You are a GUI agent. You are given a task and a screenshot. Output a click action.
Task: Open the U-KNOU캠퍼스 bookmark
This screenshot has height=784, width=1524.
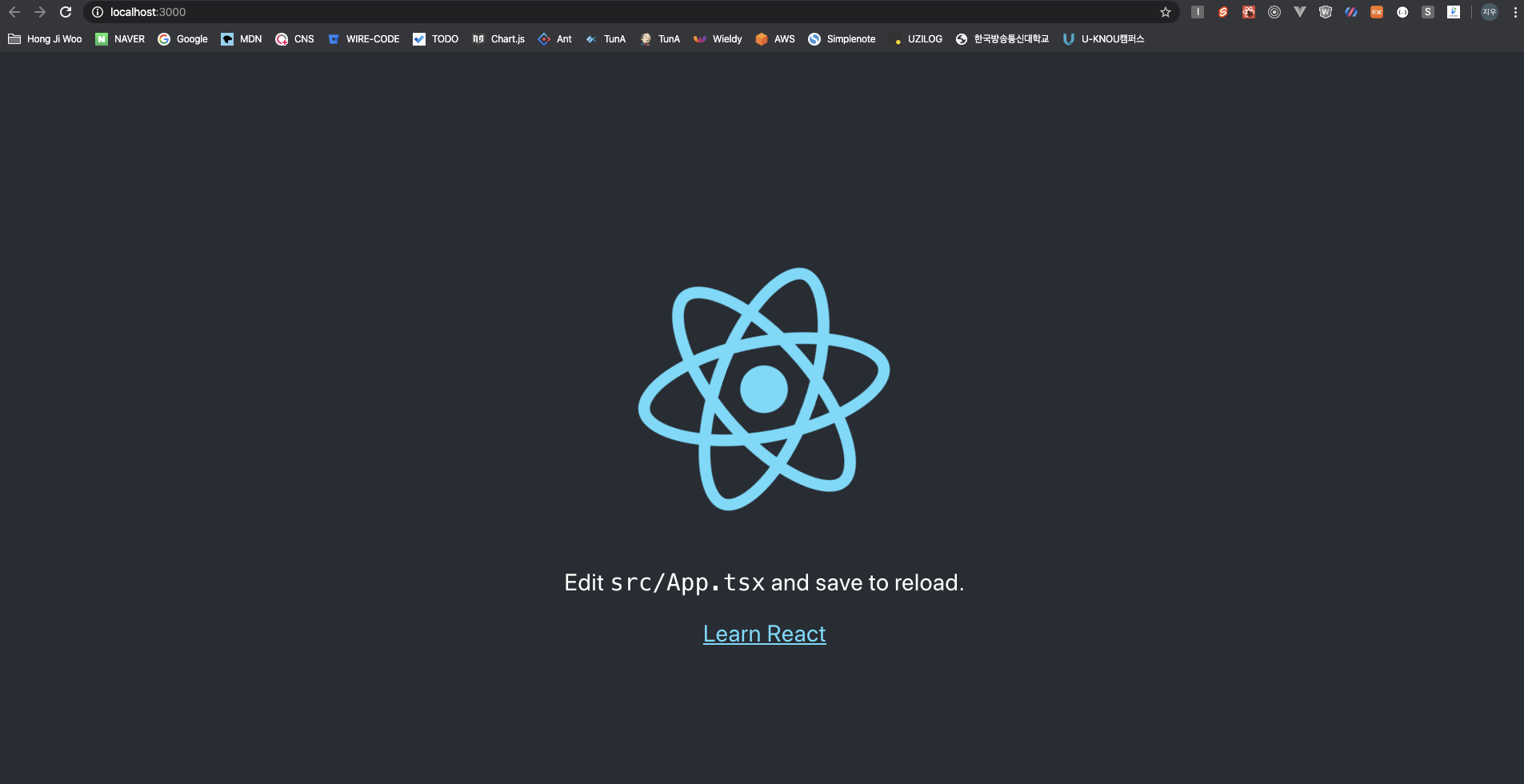(1103, 39)
